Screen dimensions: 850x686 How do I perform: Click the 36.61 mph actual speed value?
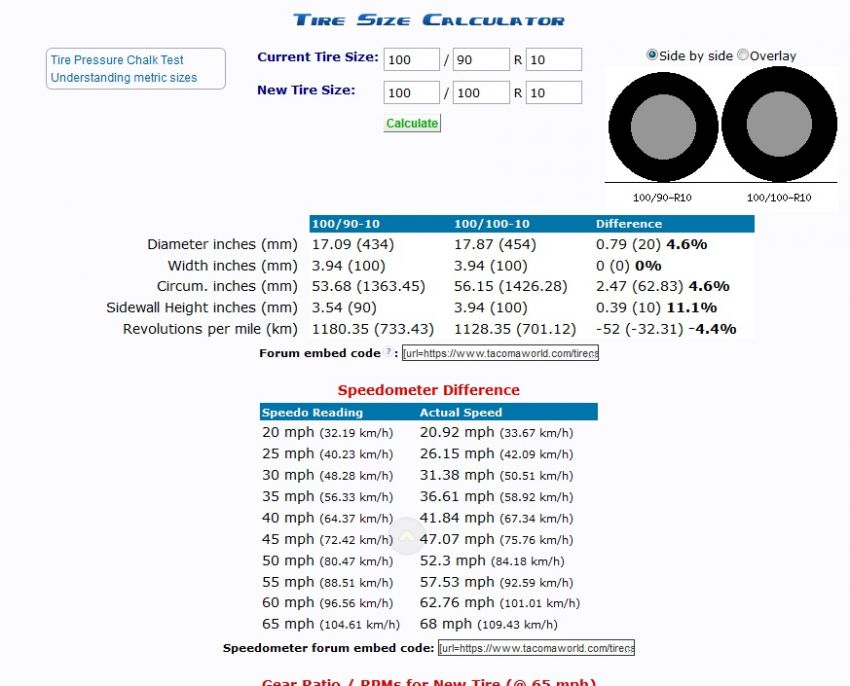click(497, 497)
